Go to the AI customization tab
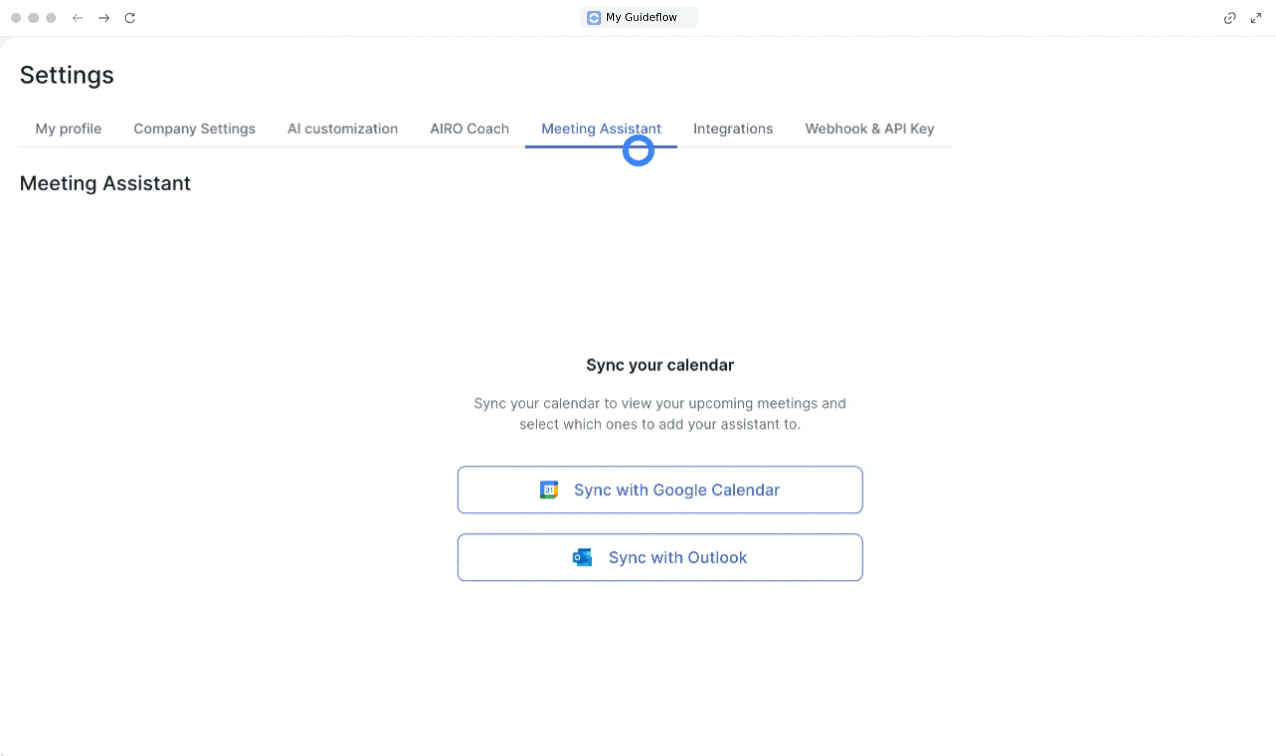1276x756 pixels. tap(342, 129)
